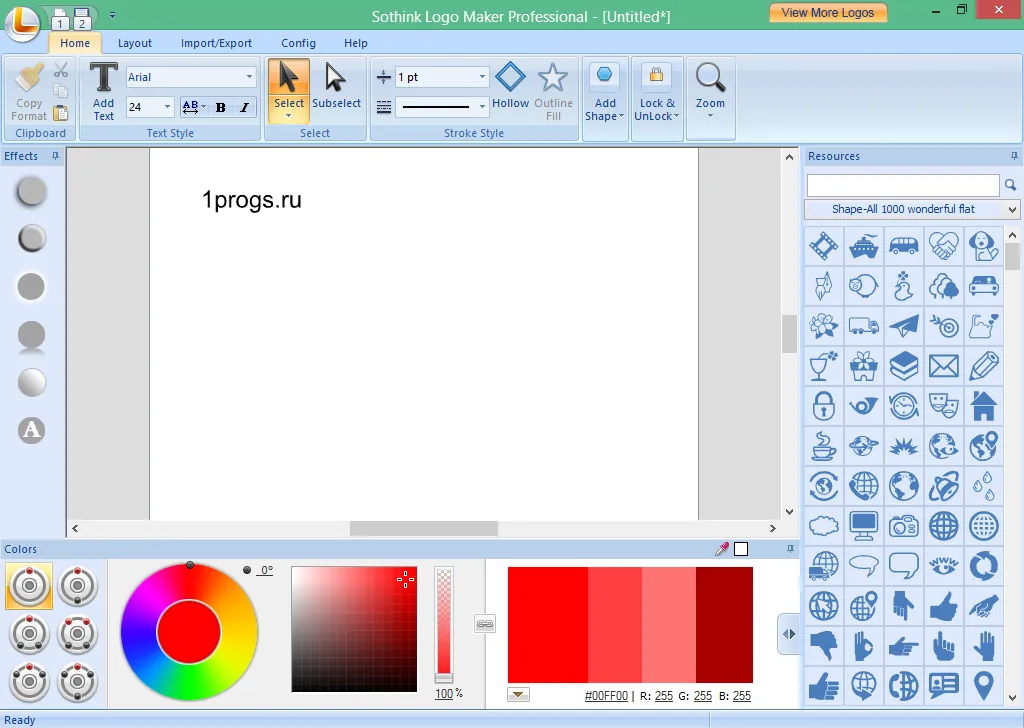Click the Copy Format brush
The height and width of the screenshot is (728, 1024).
click(29, 91)
